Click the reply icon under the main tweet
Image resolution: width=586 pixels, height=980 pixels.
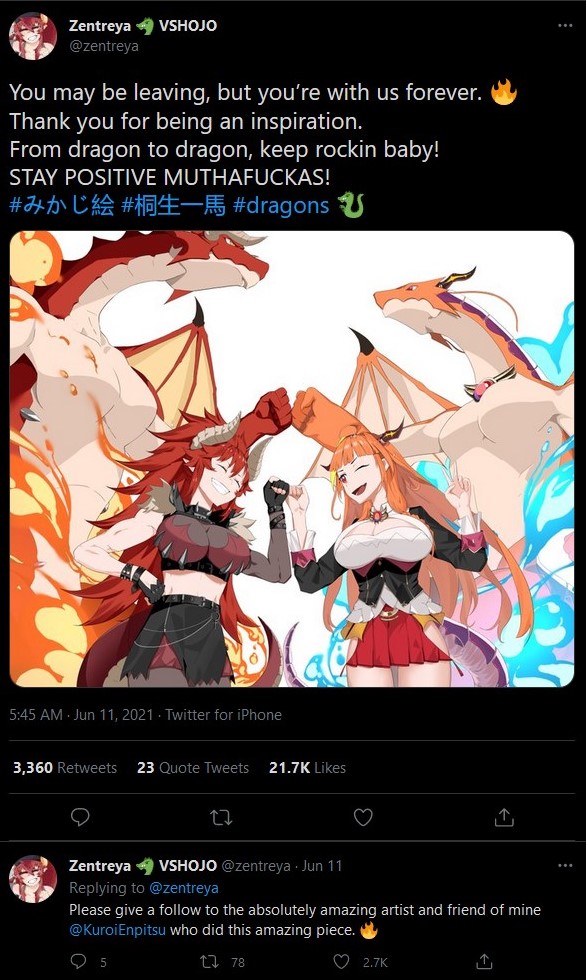[x=80, y=817]
